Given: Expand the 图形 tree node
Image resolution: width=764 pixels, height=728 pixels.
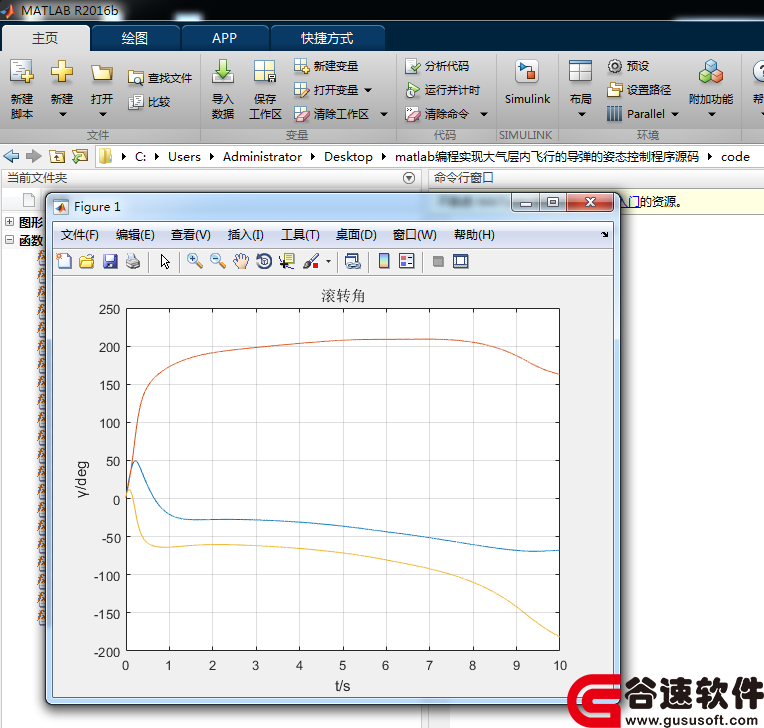Looking at the screenshot, I should pyautogui.click(x=9, y=222).
